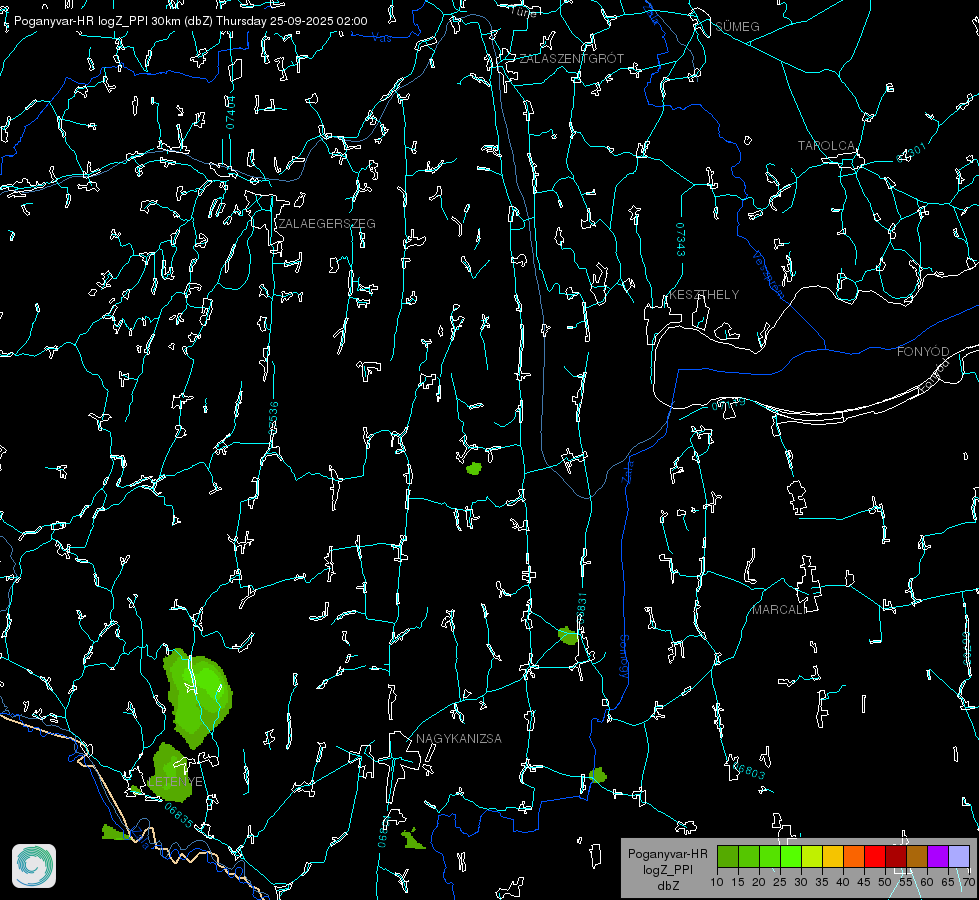Screen dimensions: 979x900
Task: Click the NAGYKANIZSA city label
Action: point(459,739)
